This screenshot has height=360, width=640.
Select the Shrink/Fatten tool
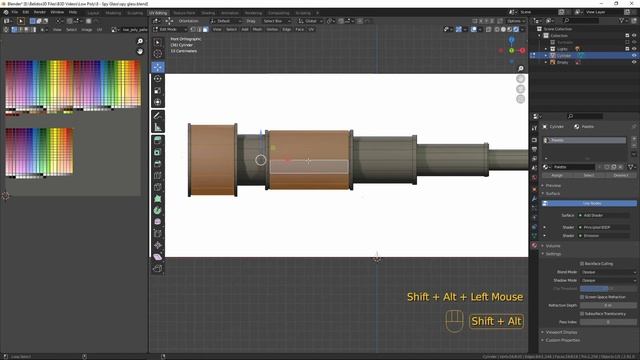(158, 245)
